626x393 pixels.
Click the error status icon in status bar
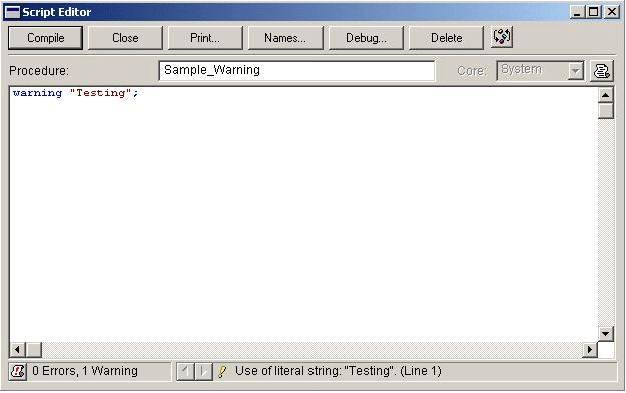pos(18,371)
